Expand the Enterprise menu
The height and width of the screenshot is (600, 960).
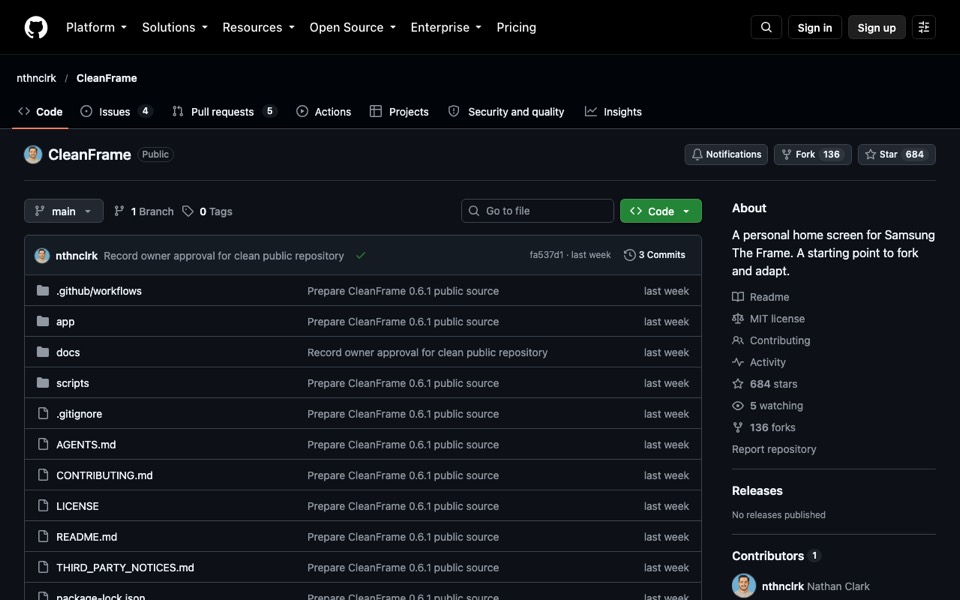tap(446, 28)
